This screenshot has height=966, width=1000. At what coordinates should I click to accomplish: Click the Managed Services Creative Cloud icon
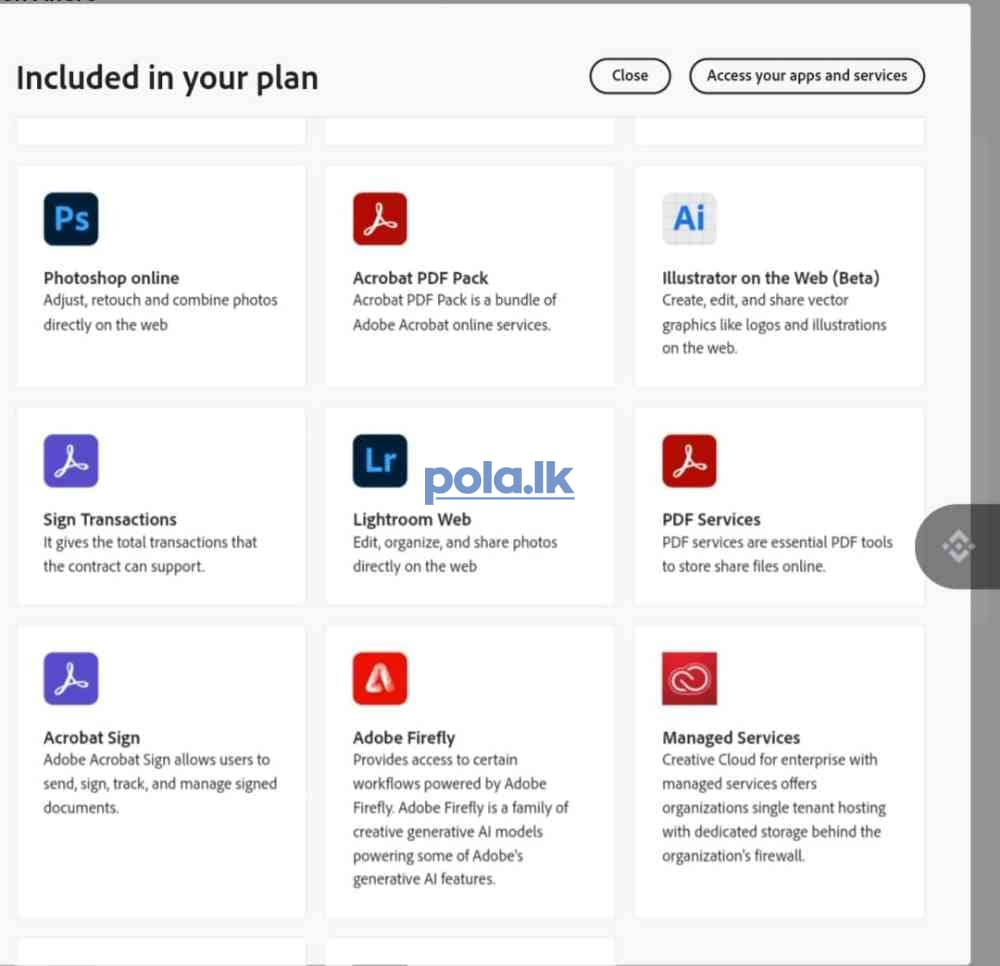689,678
